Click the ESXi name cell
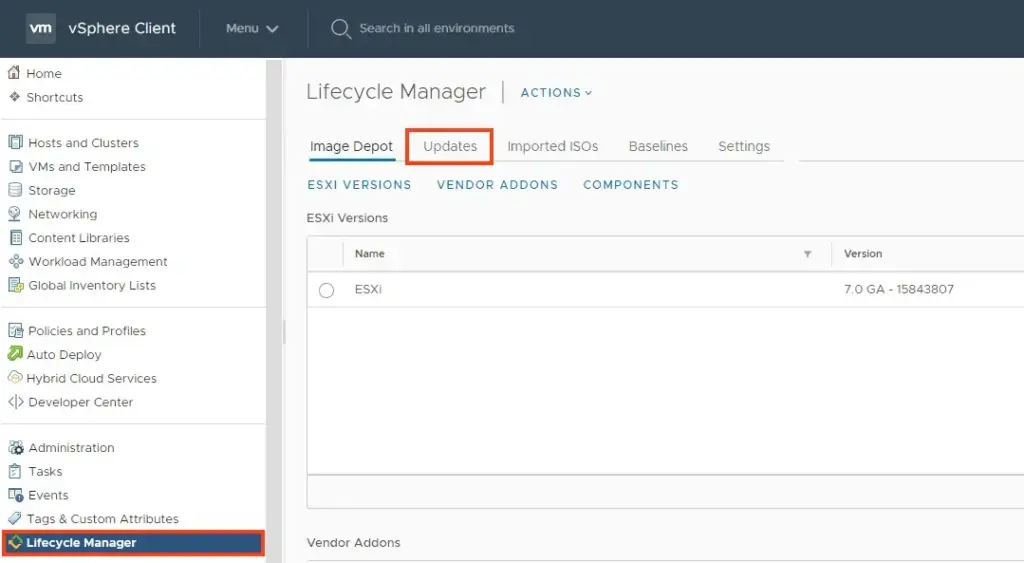1024x563 pixels. tap(368, 289)
